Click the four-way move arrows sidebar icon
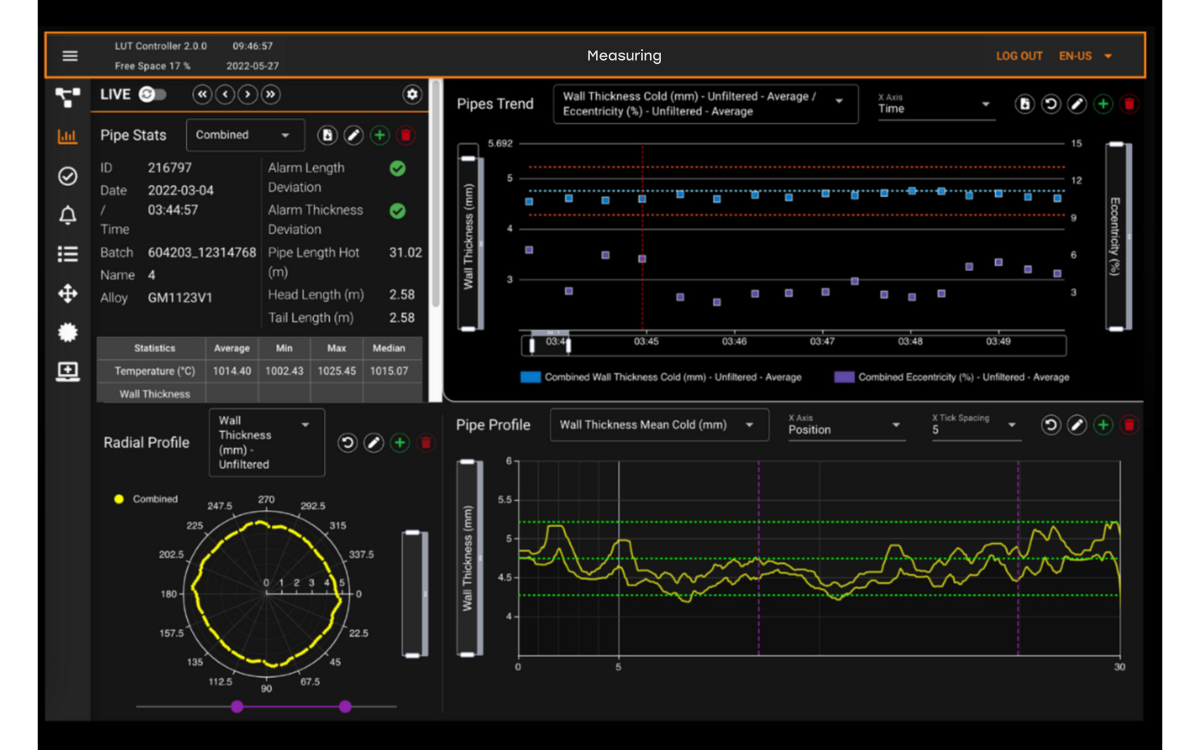This screenshot has height=750, width=1200. coord(67,293)
